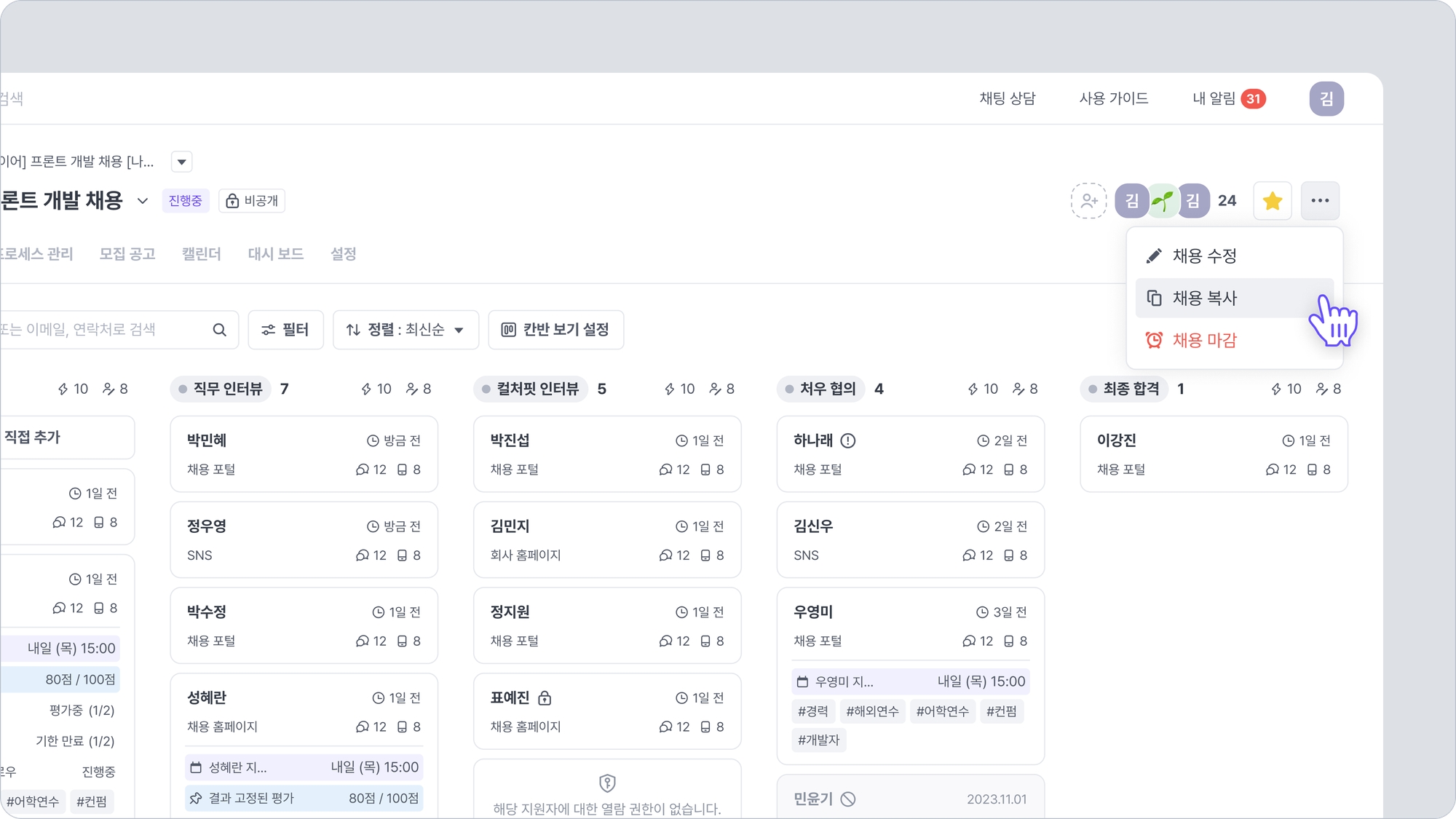1456x819 pixels.
Task: Click the person icon count in 최종 합격 column
Action: (x=1329, y=389)
